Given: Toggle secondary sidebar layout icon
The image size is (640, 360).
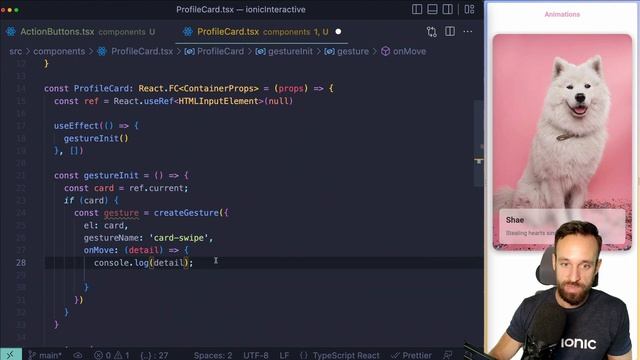Looking at the screenshot, I should pyautogui.click(x=447, y=9).
